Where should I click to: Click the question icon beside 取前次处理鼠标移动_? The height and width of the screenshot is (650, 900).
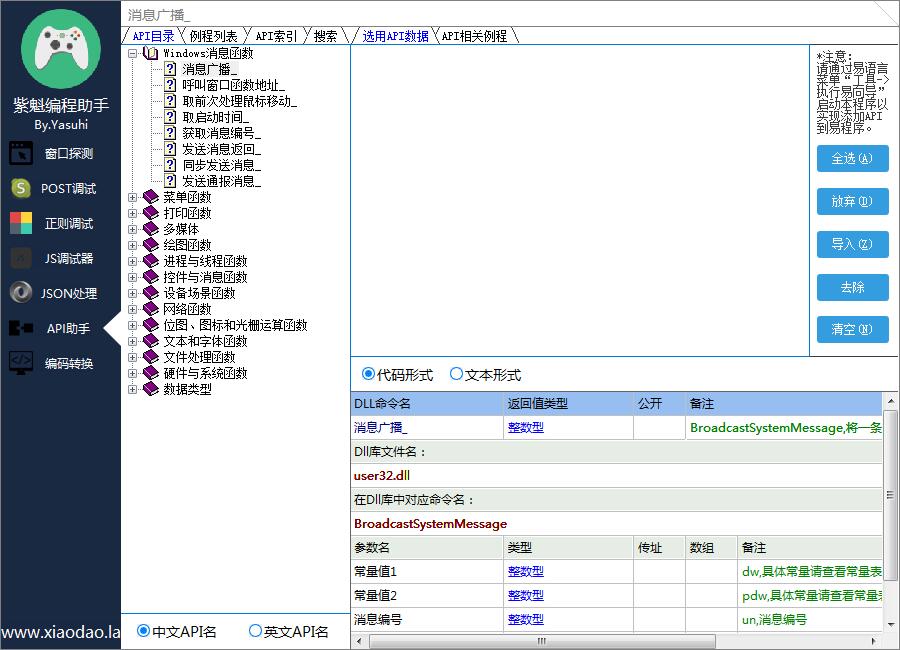coord(170,101)
